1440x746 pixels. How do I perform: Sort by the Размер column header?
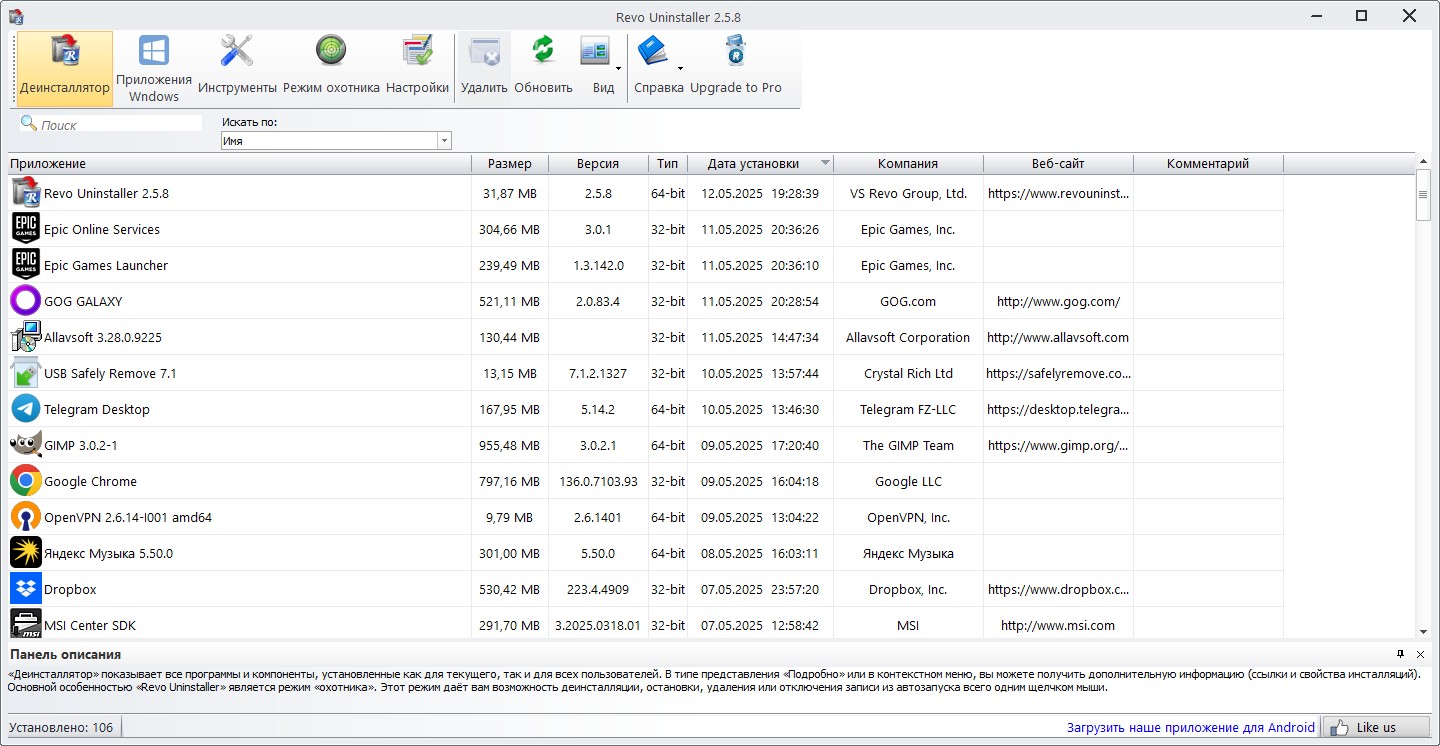click(510, 163)
